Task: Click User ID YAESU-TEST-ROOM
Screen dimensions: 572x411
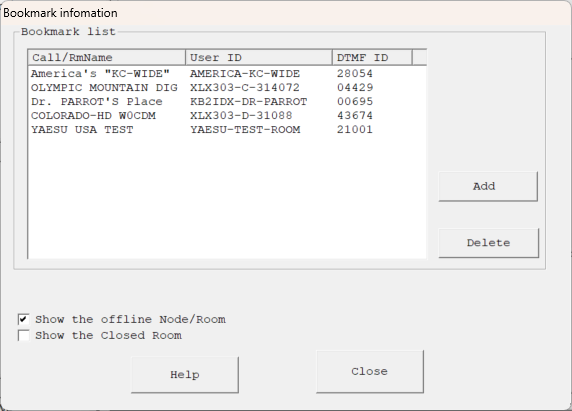Action: (245, 129)
